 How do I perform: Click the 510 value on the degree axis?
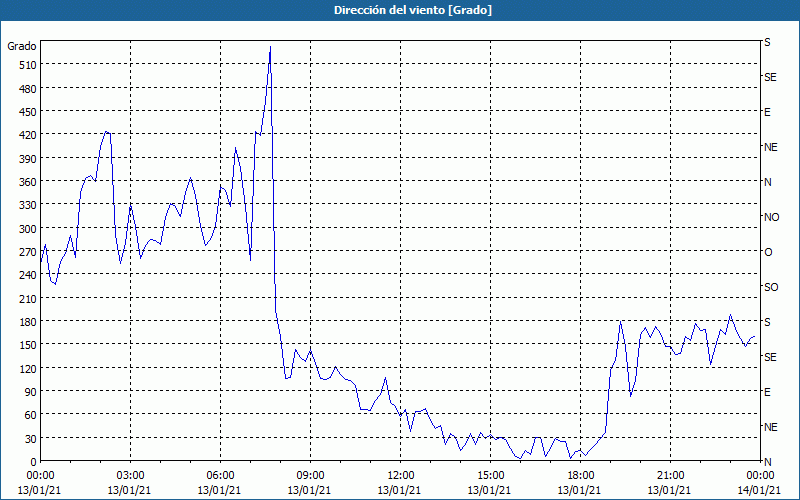point(28,65)
